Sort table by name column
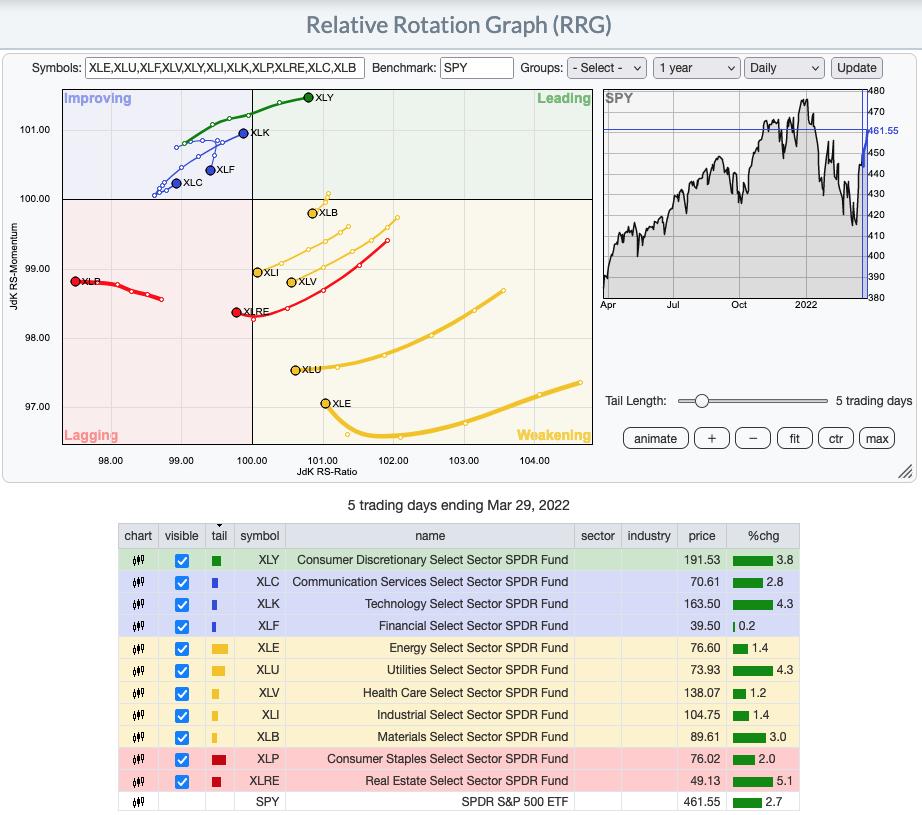Image resolution: width=922 pixels, height=815 pixels. point(430,536)
